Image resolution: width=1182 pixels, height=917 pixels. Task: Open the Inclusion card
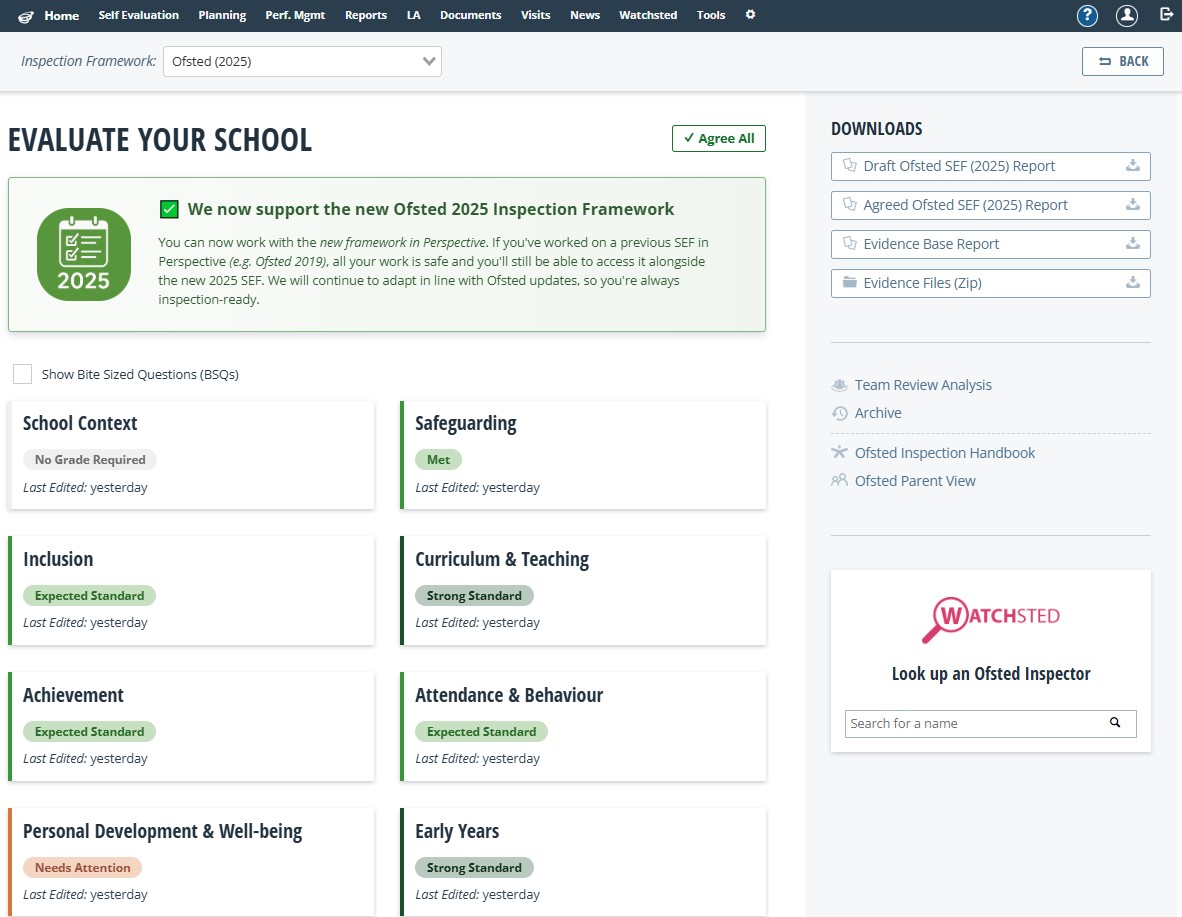coord(191,590)
